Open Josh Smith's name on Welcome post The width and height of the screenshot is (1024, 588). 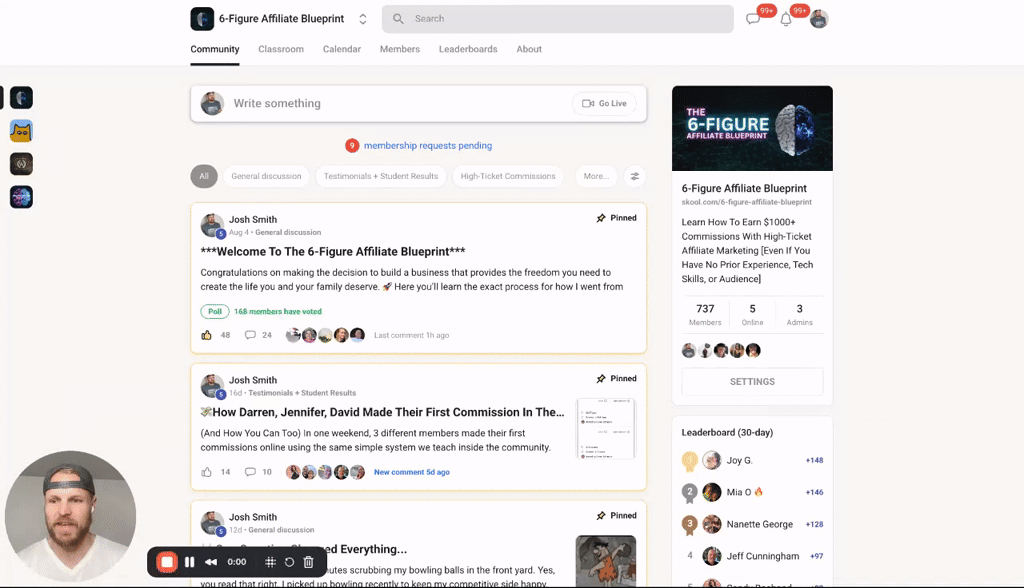pyautogui.click(x=253, y=220)
